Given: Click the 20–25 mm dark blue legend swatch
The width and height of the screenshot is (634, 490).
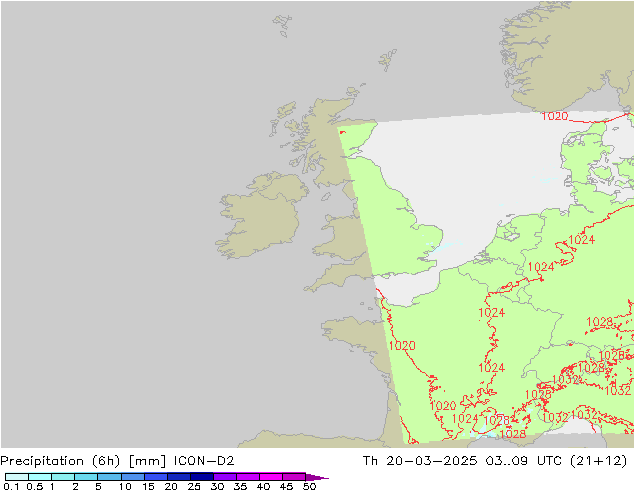Looking at the screenshot, I should 179,477.
